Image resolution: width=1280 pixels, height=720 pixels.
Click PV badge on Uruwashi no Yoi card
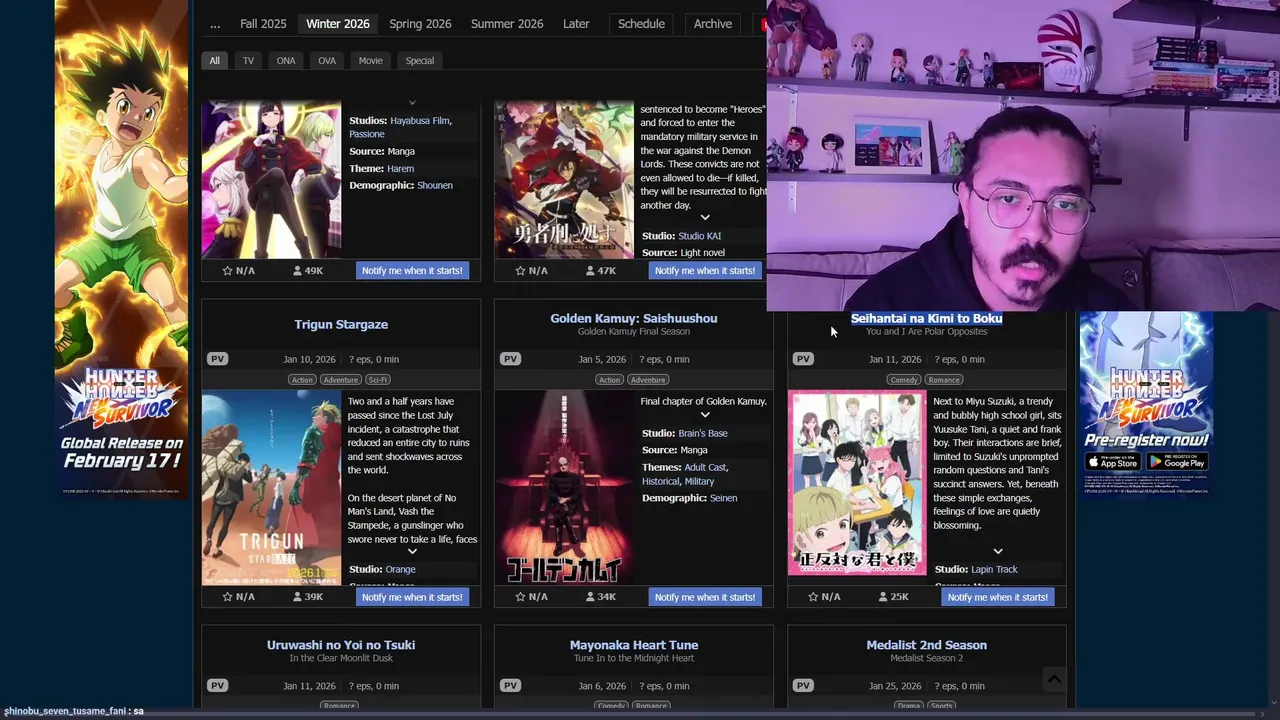pos(217,686)
